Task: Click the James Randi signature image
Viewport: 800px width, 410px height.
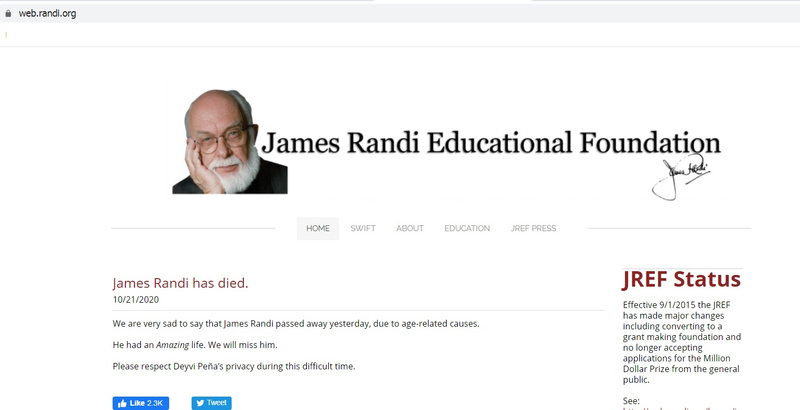Action: (680, 176)
